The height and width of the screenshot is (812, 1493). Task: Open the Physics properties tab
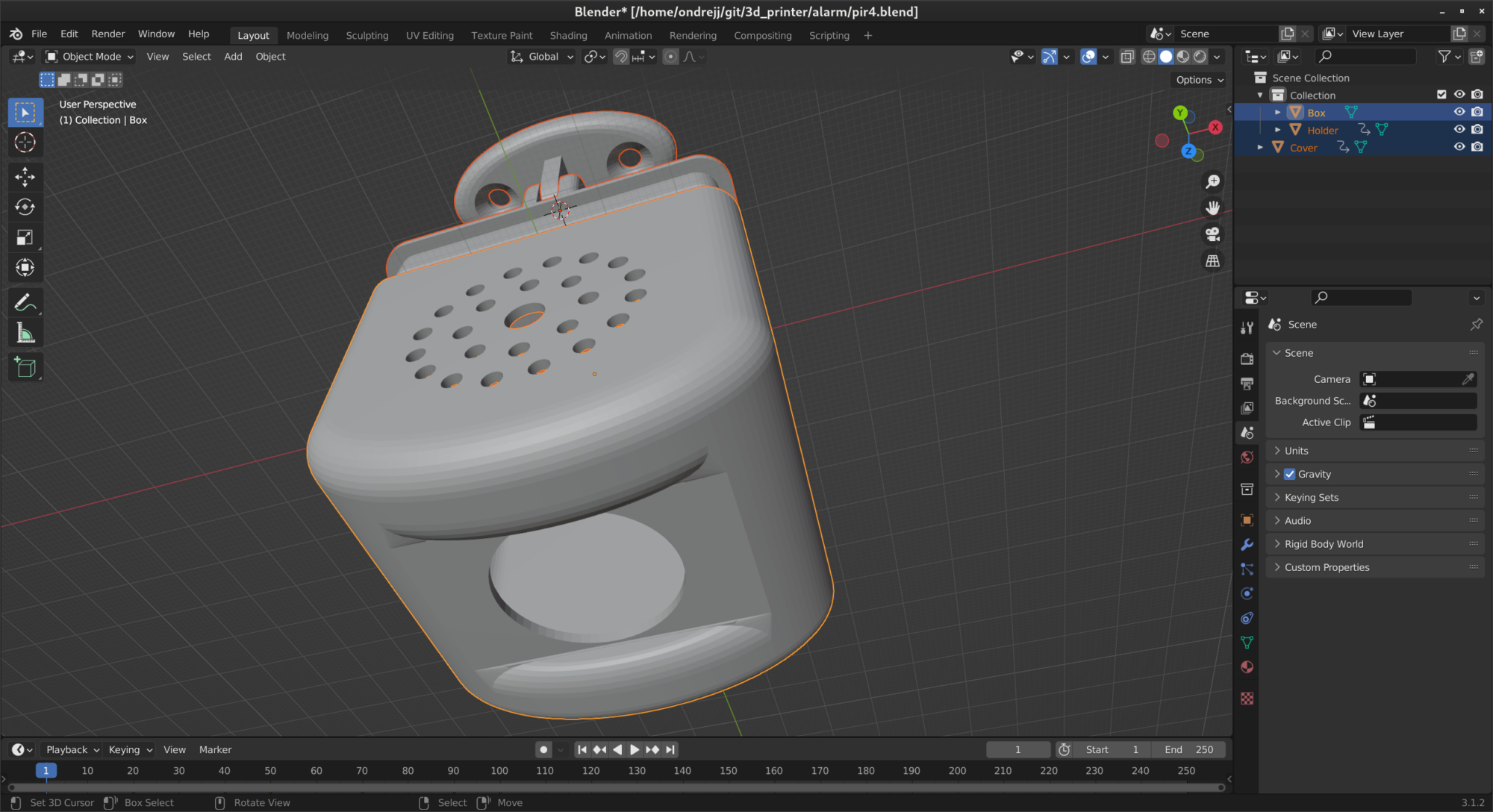pos(1247,593)
